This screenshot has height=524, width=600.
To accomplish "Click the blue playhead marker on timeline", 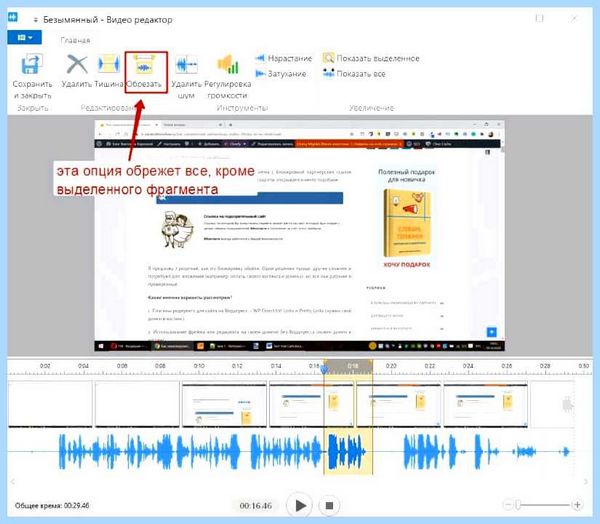I will tap(324, 369).
